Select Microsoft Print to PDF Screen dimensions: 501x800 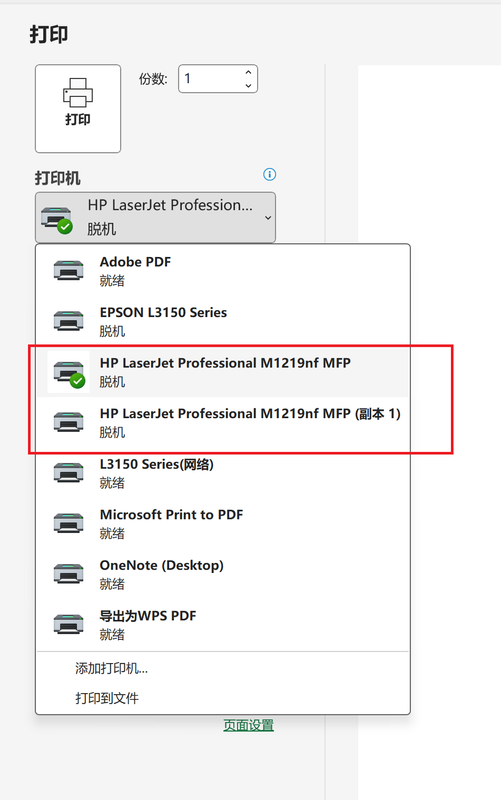pos(222,523)
